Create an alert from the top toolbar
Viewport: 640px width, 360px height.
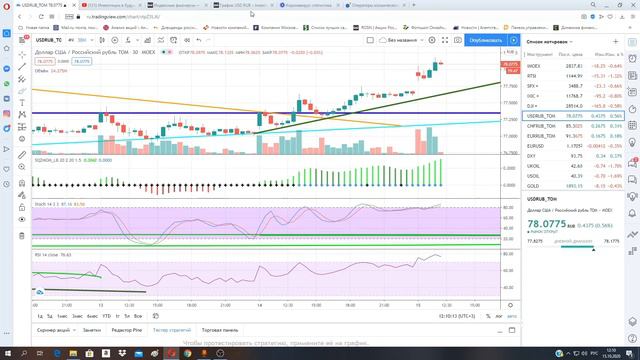173,40
